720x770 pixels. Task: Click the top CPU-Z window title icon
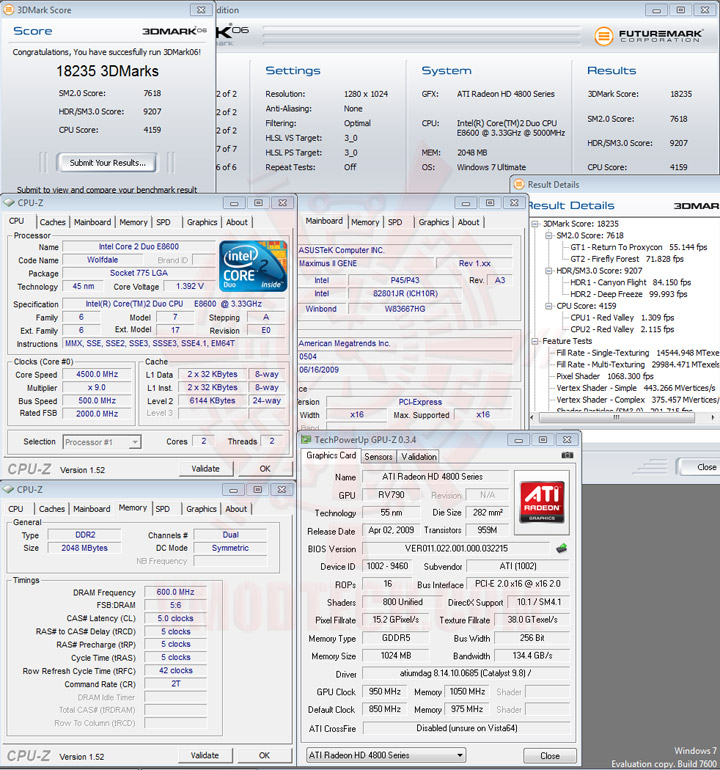[9, 202]
